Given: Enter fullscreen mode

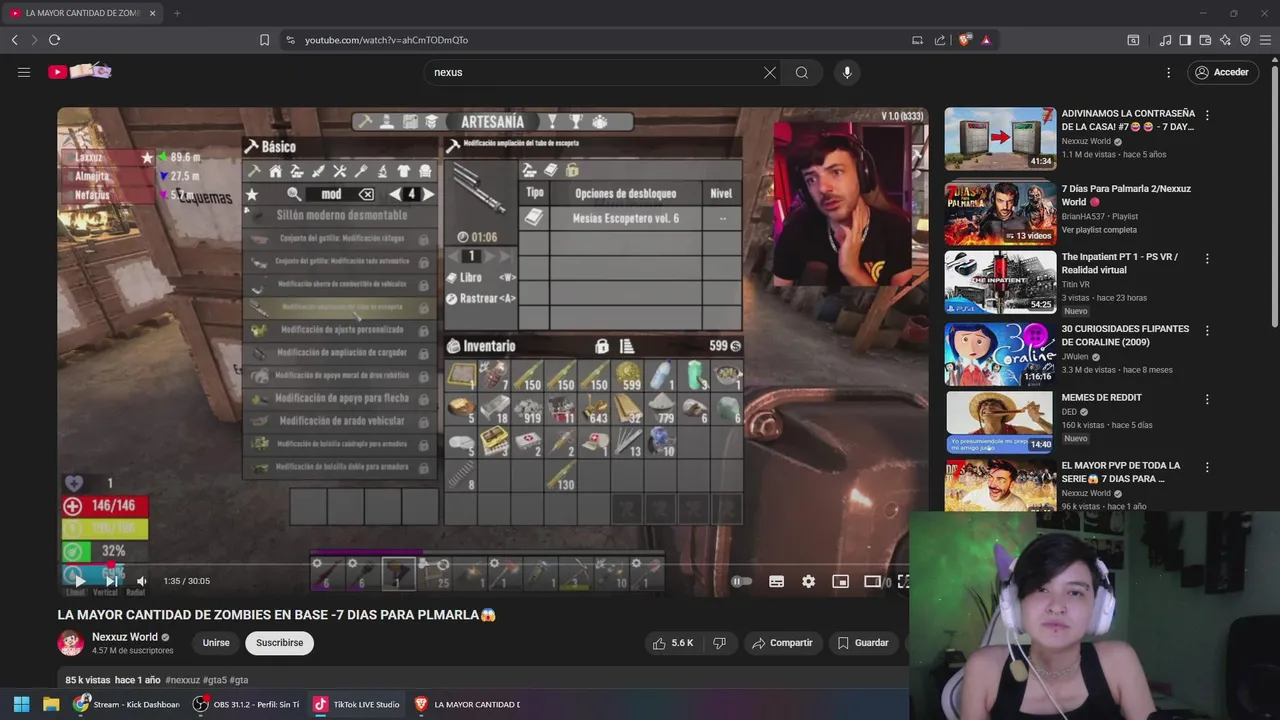Looking at the screenshot, I should [x=903, y=581].
